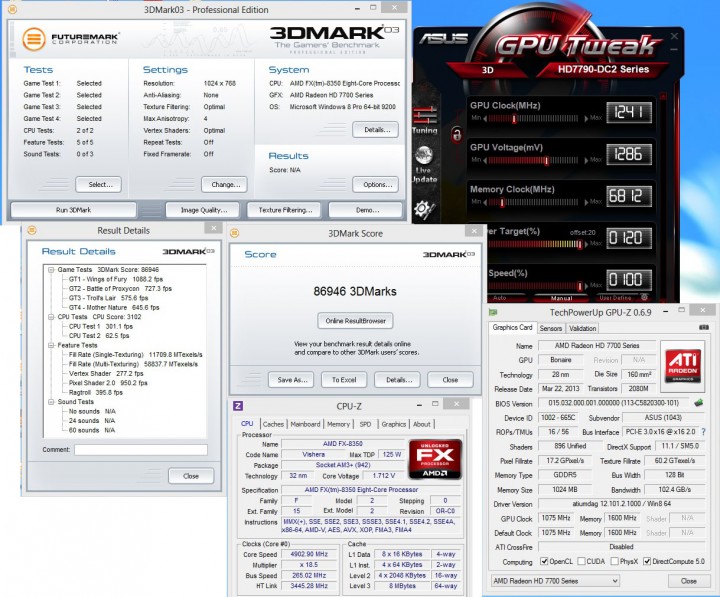This screenshot has width=720, height=597.
Task: Open fan User Define gear icon
Action: (x=645, y=298)
